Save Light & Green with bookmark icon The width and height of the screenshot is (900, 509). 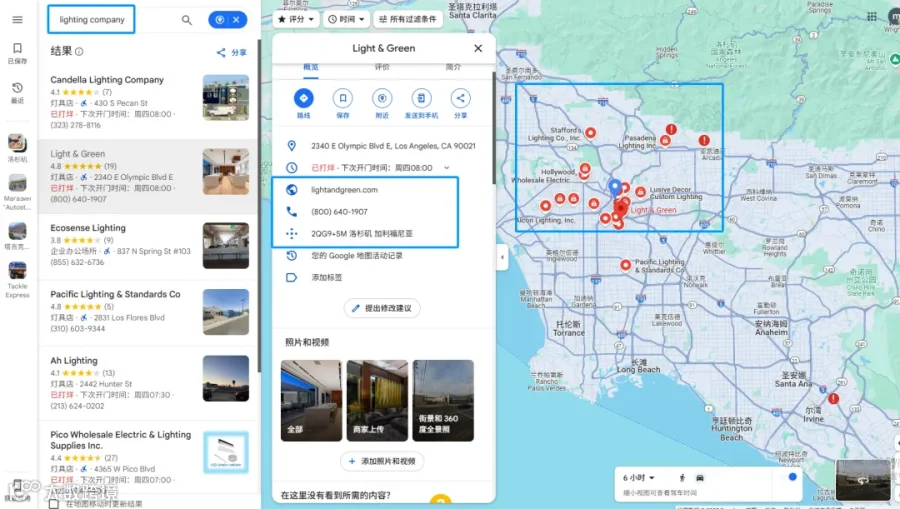coord(343,98)
